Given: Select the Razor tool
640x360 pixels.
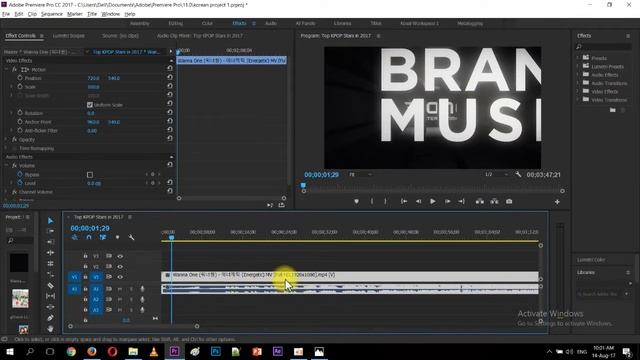Looking at the screenshot, I should pyautogui.click(x=51, y=274).
